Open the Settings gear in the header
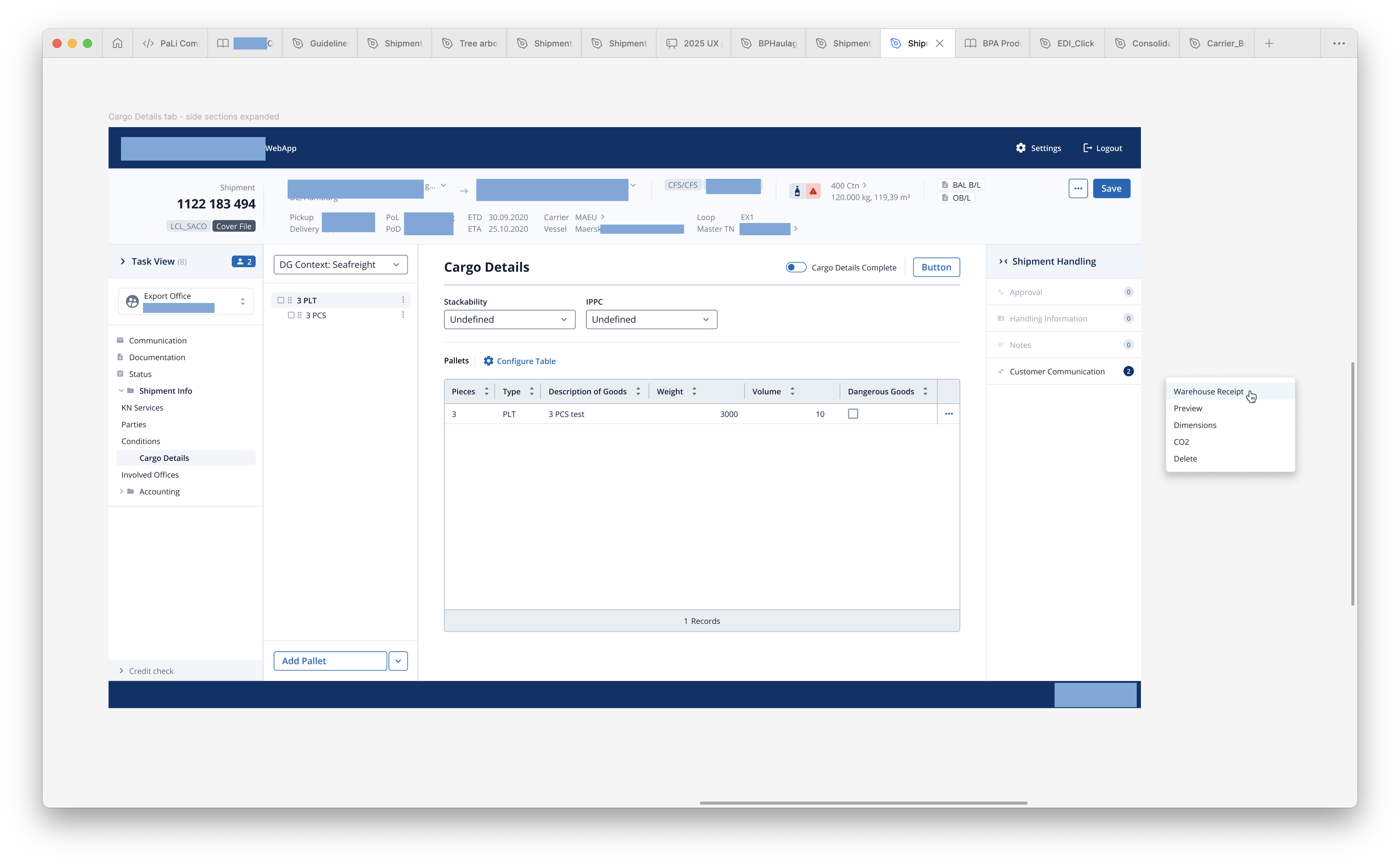The image size is (1400, 864). click(1020, 148)
